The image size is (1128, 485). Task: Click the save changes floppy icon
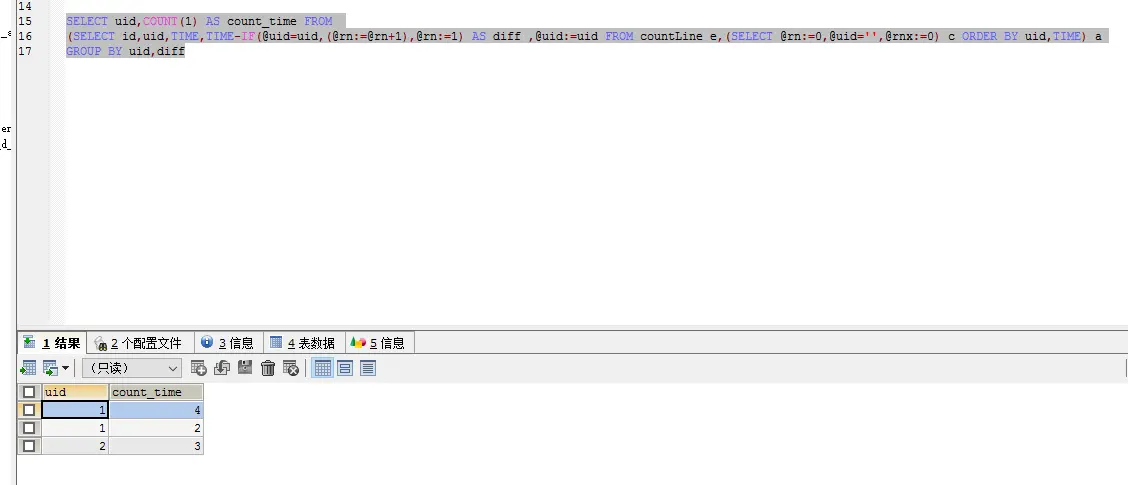tap(245, 368)
